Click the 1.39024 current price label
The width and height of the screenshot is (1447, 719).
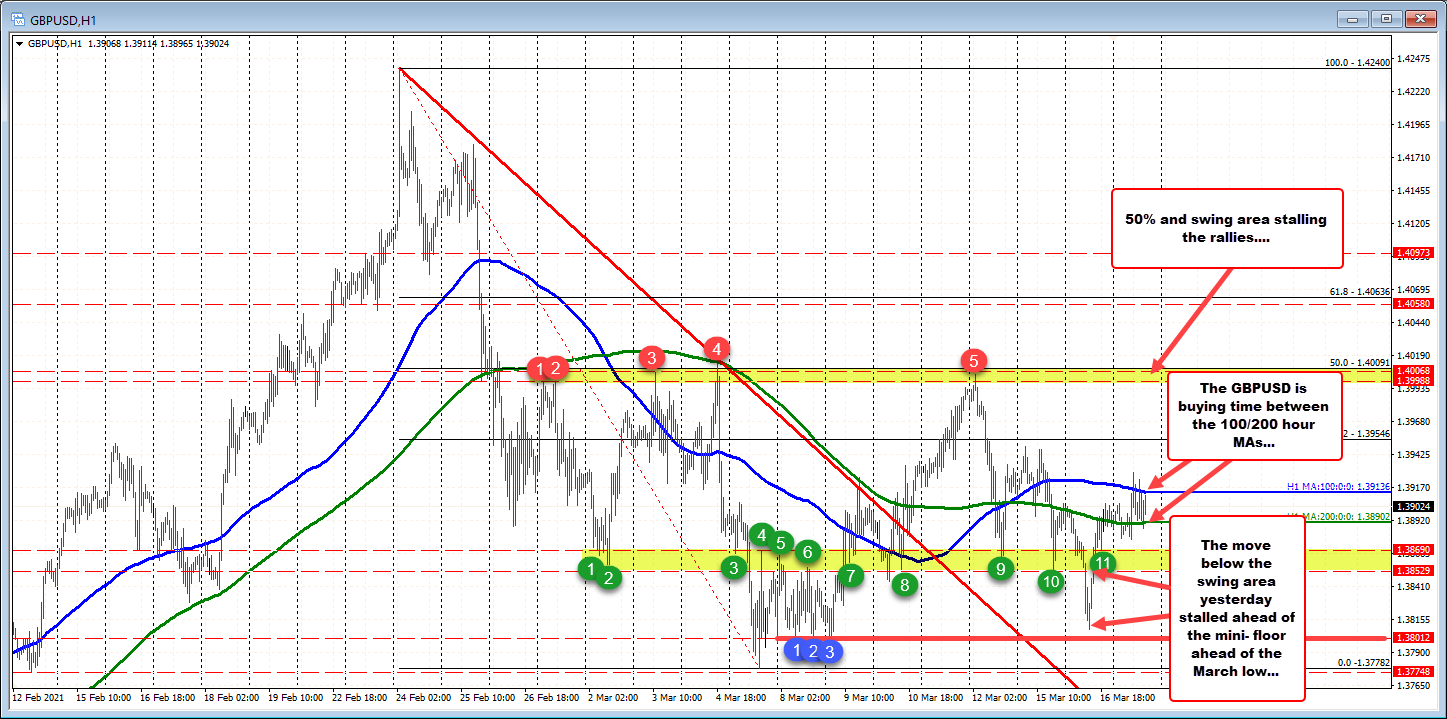click(1415, 507)
